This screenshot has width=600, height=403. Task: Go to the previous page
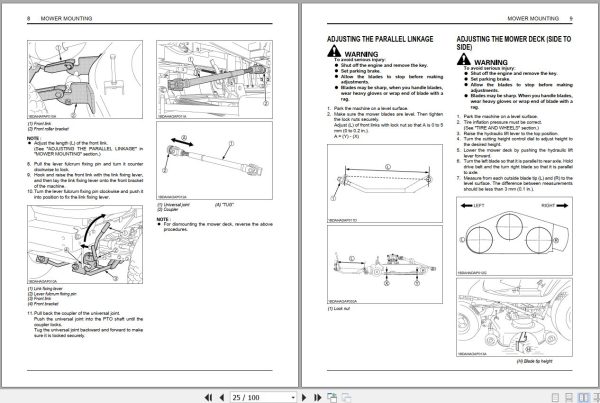pos(222,397)
